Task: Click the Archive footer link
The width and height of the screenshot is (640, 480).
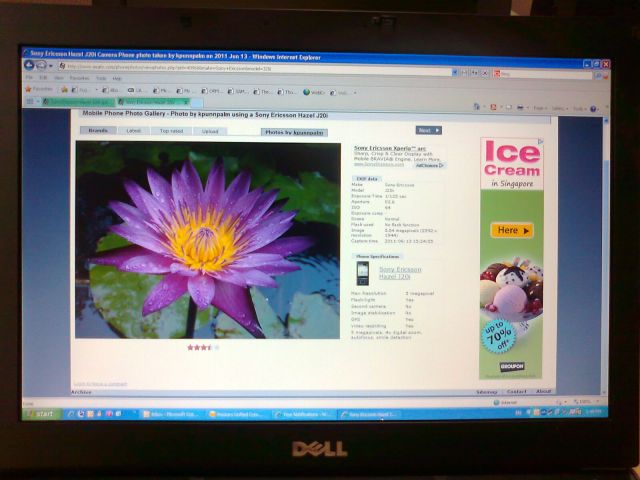Action: (81, 392)
